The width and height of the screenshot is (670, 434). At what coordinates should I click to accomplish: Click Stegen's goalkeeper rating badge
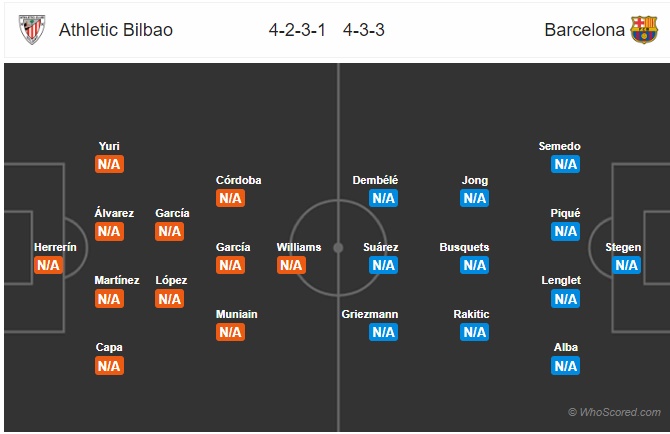[x=626, y=265]
